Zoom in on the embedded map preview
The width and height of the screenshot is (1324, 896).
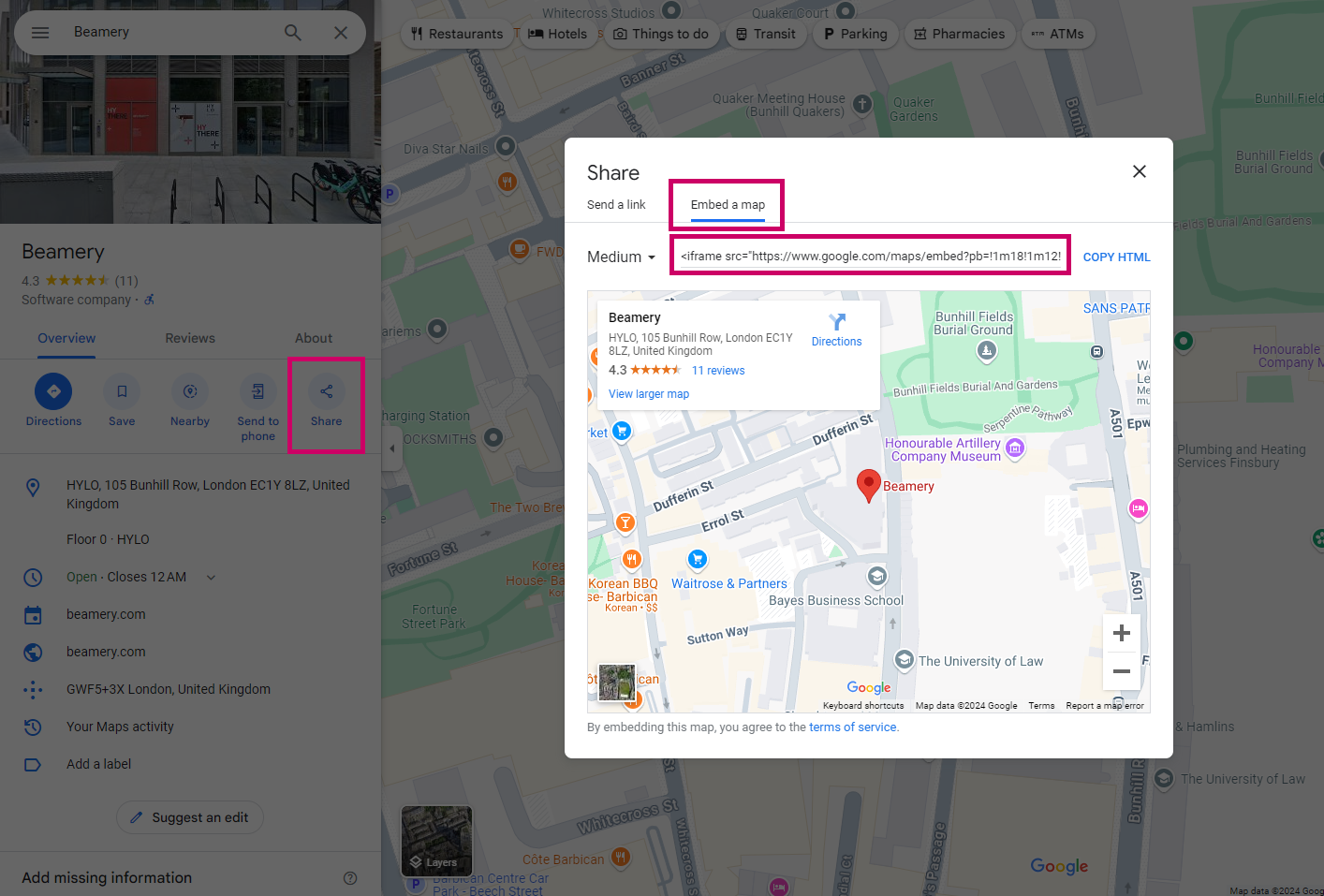[1122, 634]
